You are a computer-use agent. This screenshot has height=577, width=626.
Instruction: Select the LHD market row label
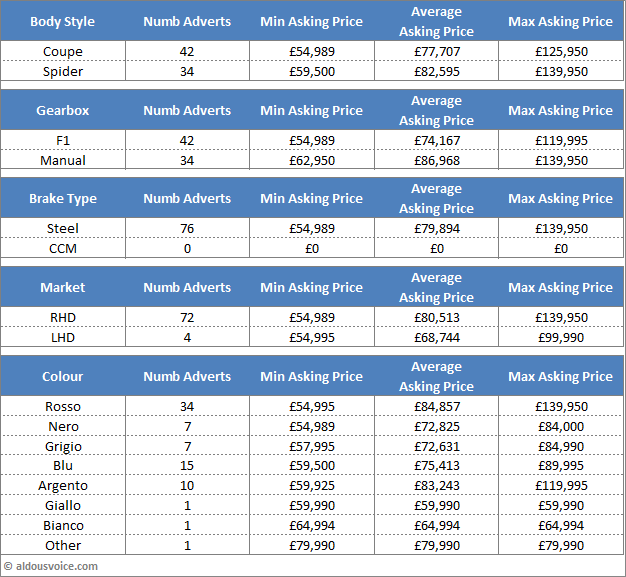[63, 338]
